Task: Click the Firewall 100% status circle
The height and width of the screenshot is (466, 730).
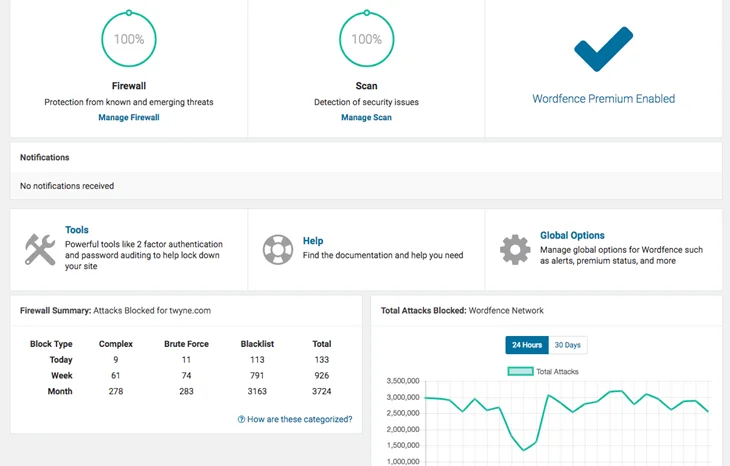Action: coord(129,39)
